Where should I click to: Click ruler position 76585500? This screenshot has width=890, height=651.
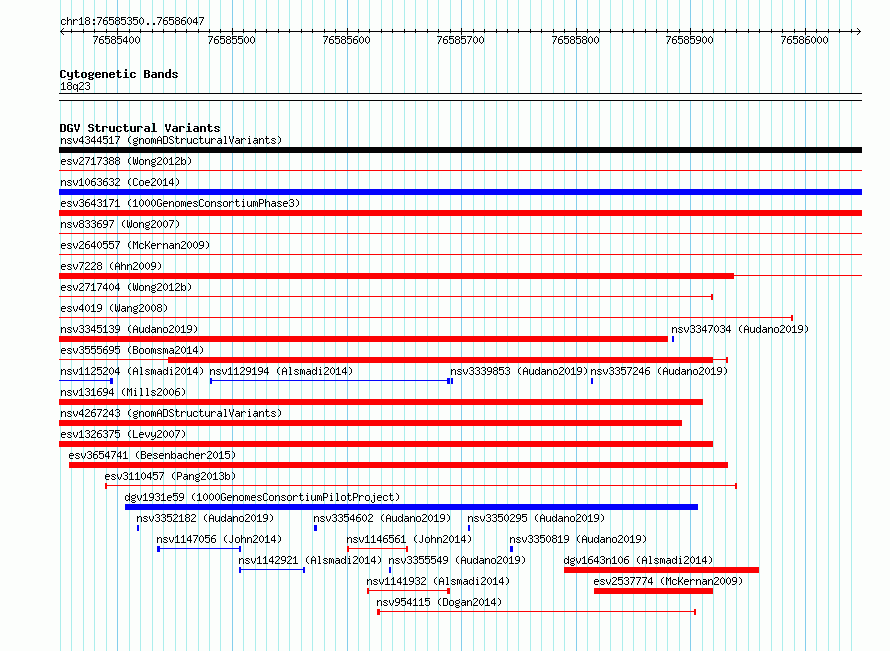click(x=232, y=40)
